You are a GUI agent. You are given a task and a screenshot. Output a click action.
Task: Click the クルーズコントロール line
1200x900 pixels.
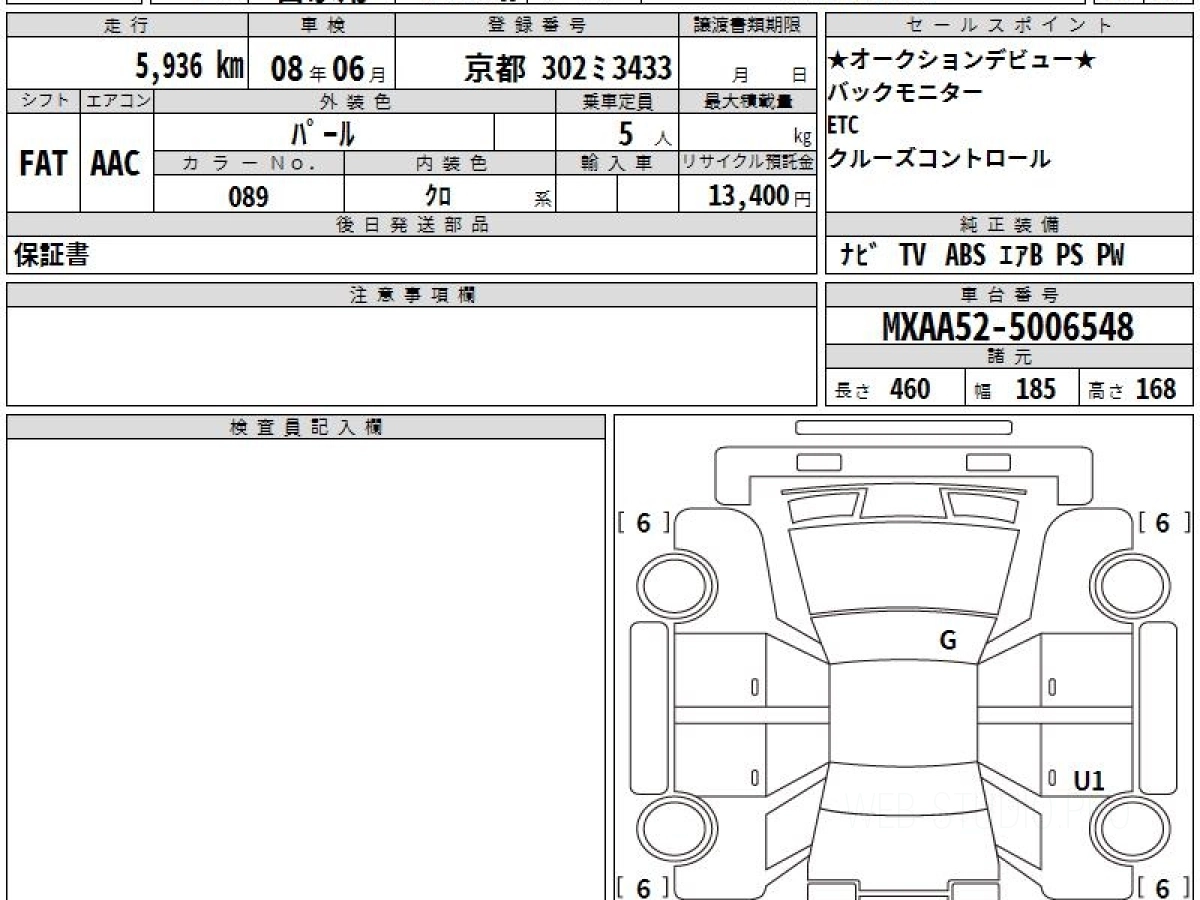pyautogui.click(x=939, y=158)
